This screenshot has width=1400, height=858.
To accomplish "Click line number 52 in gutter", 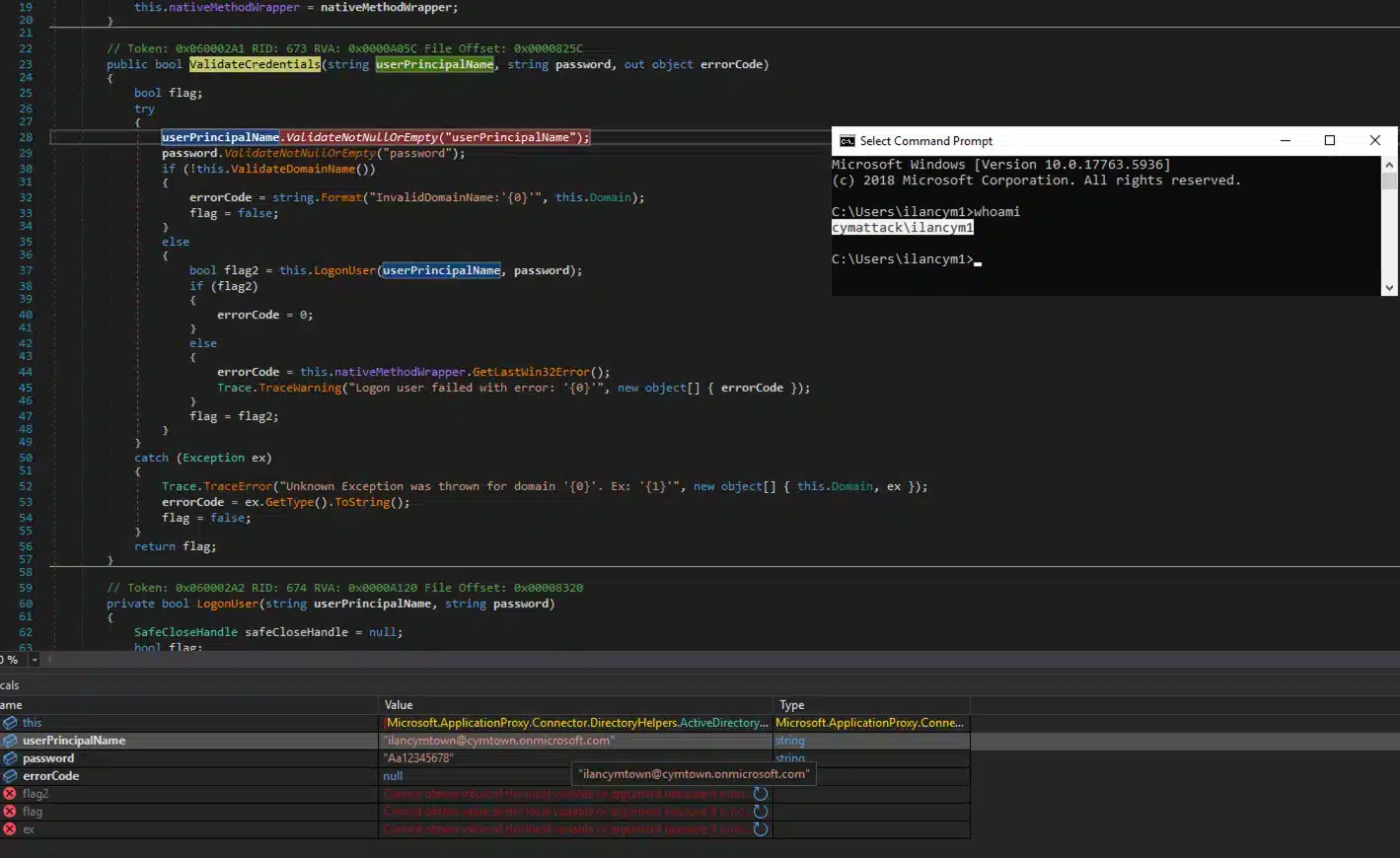I will (26, 486).
